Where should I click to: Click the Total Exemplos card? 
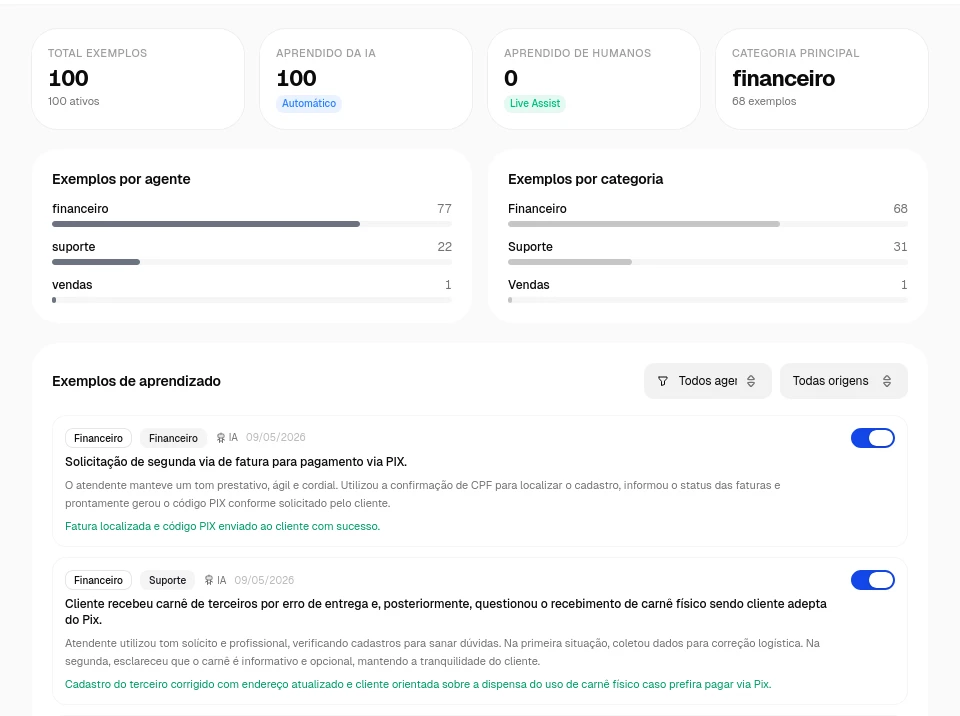click(x=138, y=79)
